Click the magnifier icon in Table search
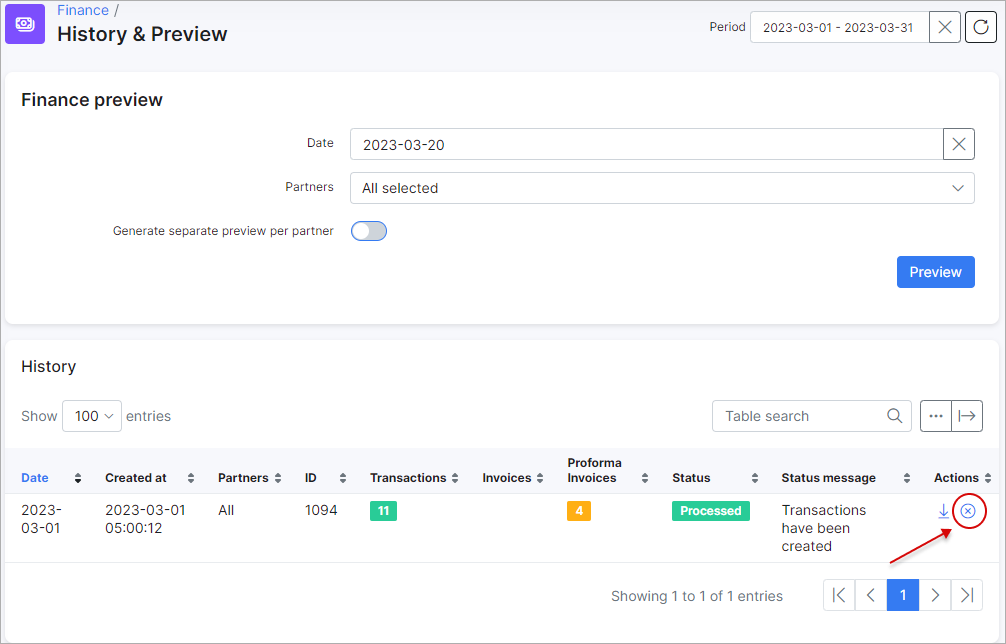 [893, 415]
